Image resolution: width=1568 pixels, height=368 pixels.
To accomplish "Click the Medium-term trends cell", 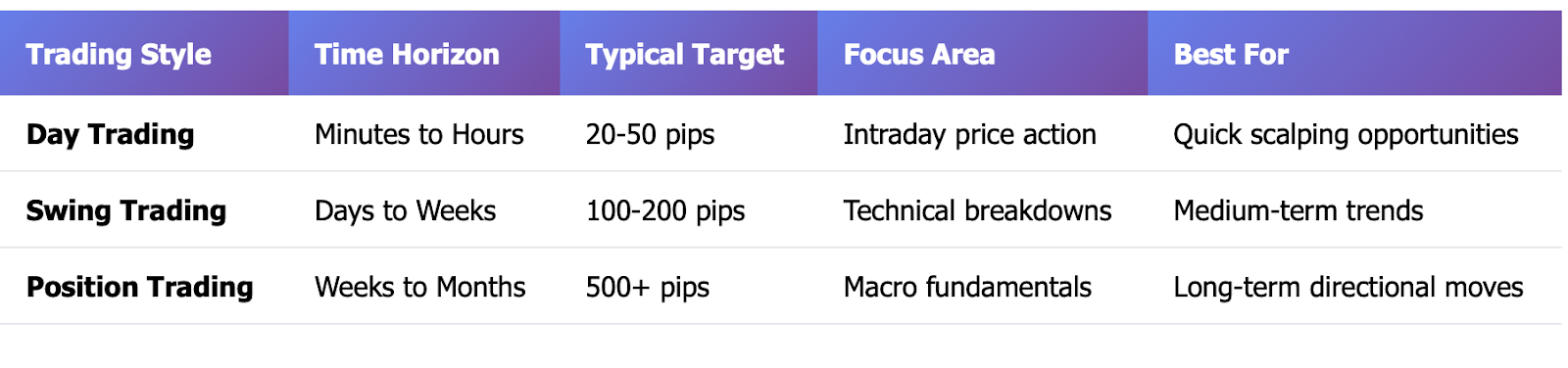I will [1298, 210].
